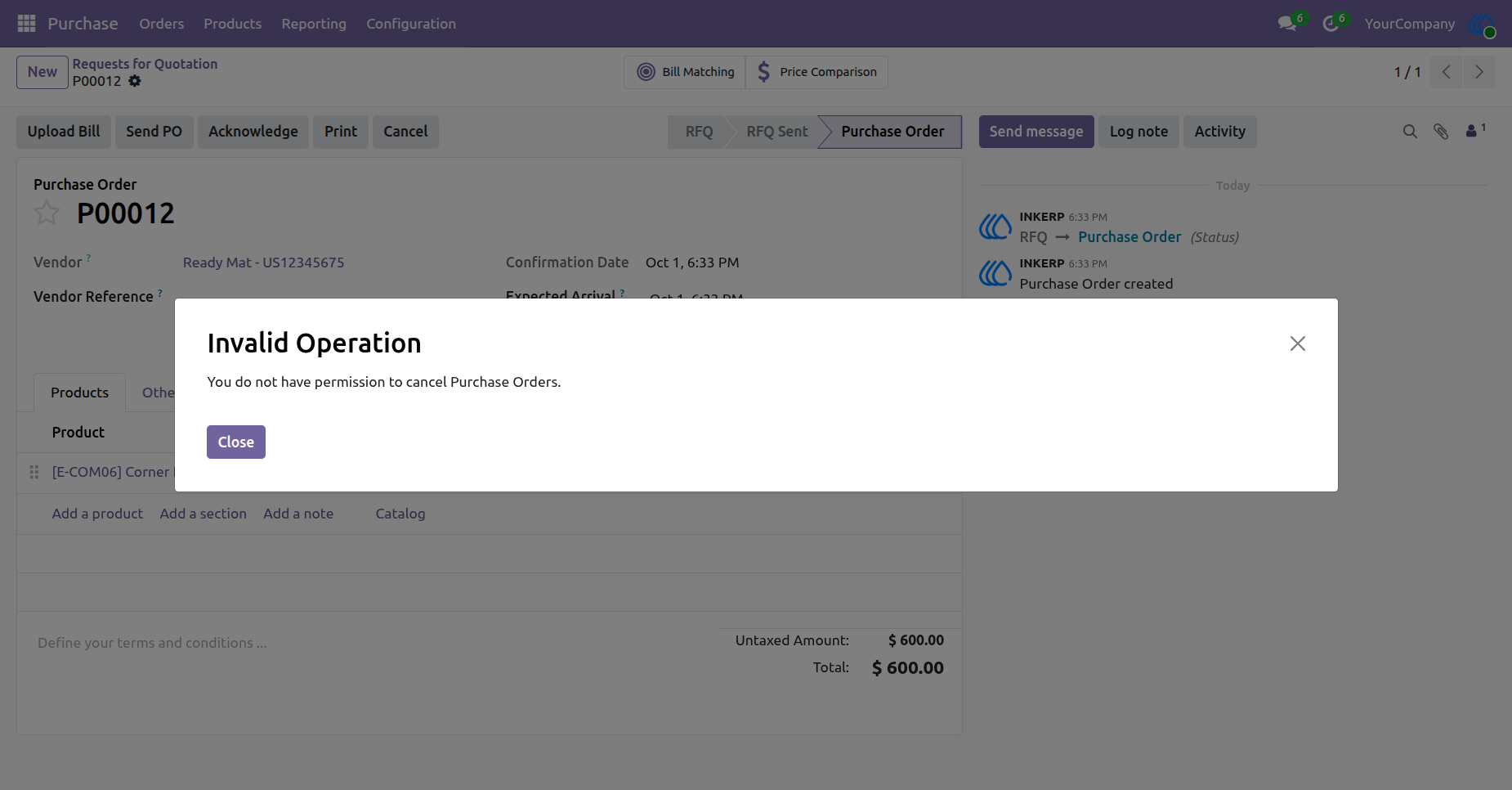The width and height of the screenshot is (1512, 790).
Task: Open the apps grid menu icon
Action: (x=26, y=24)
